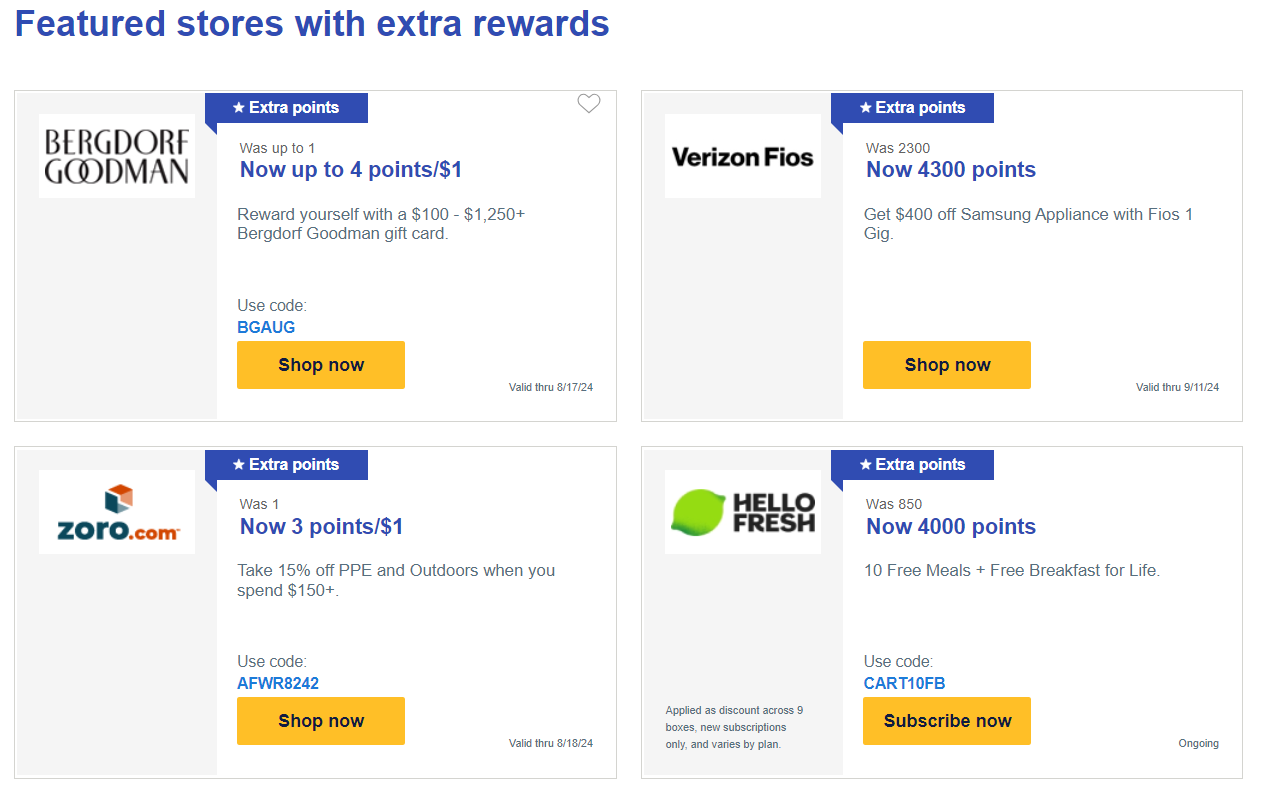Viewport: 1261px width, 792px height.
Task: Shop now at Zoro.com
Action: click(x=320, y=720)
